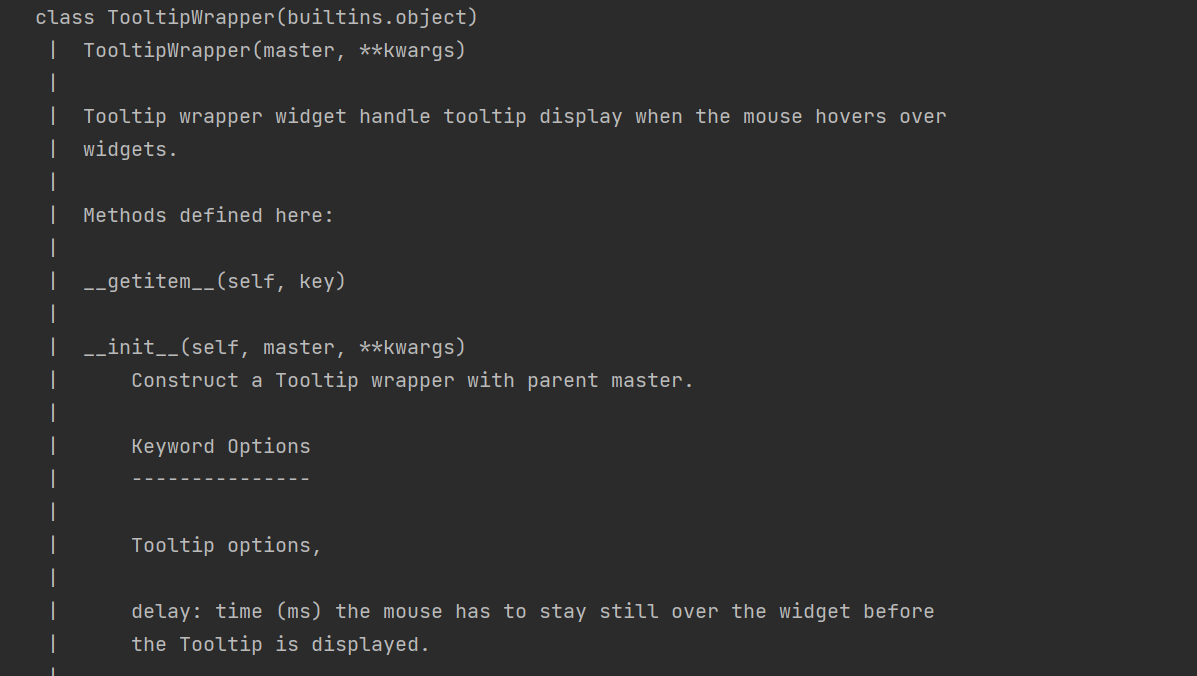
Task: Click the dashed underline beneath Keyword Options
Action: coord(221,479)
